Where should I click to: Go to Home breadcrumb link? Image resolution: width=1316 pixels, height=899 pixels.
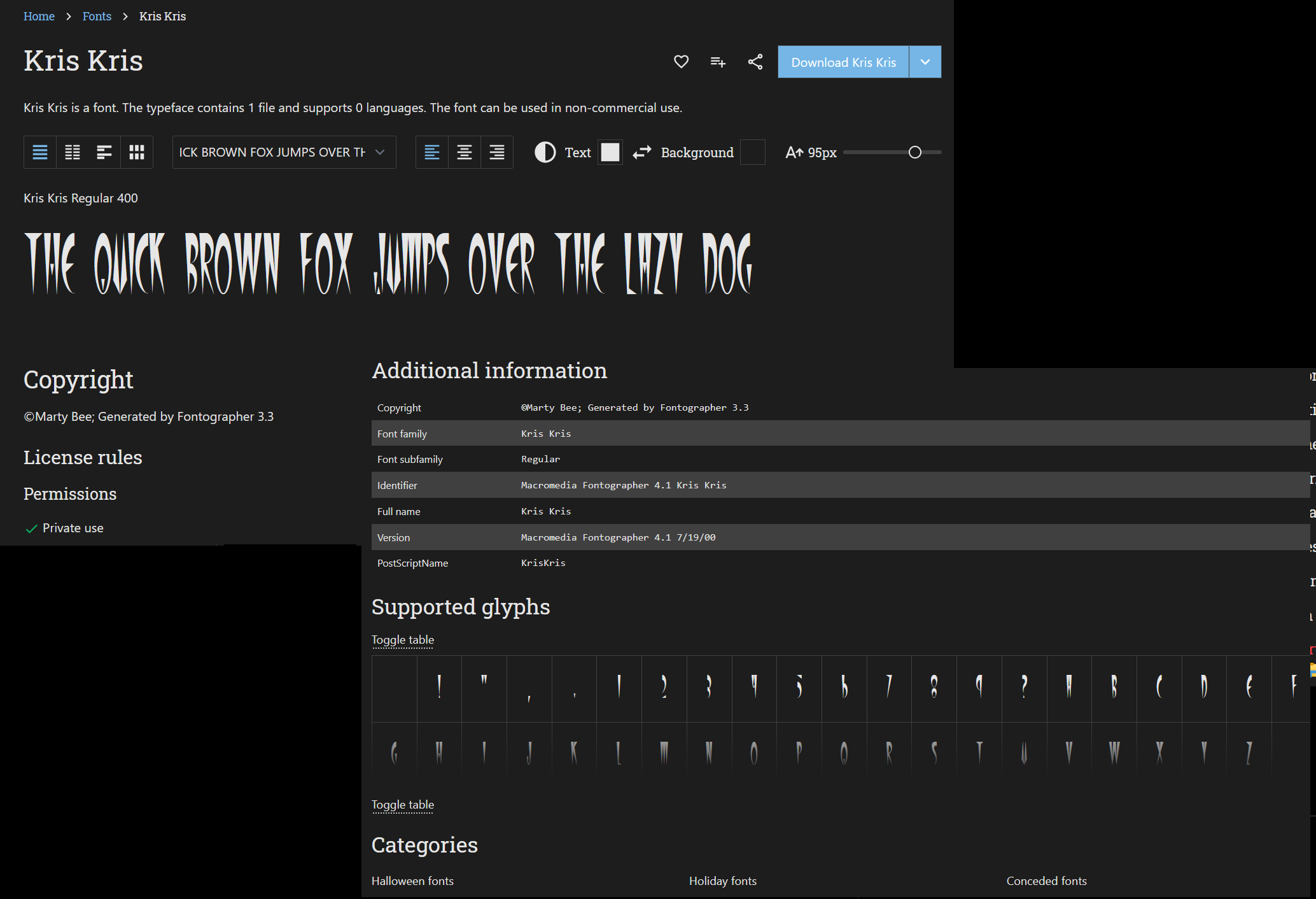pos(39,16)
